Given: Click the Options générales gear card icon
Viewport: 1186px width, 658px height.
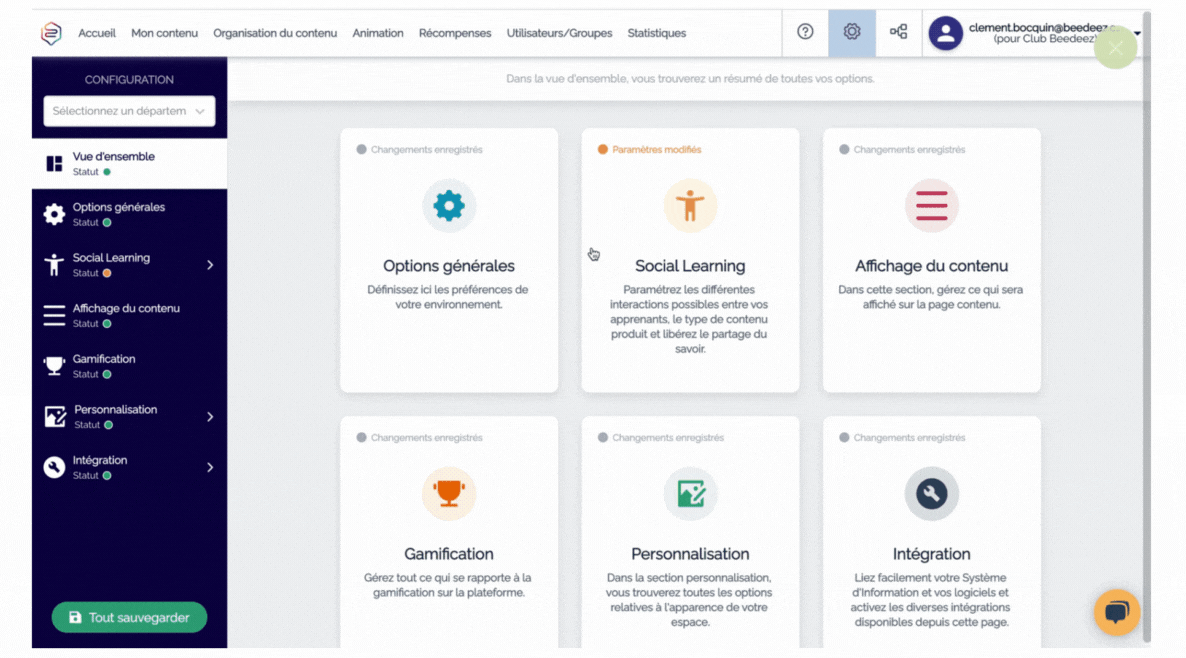Looking at the screenshot, I should [x=449, y=206].
